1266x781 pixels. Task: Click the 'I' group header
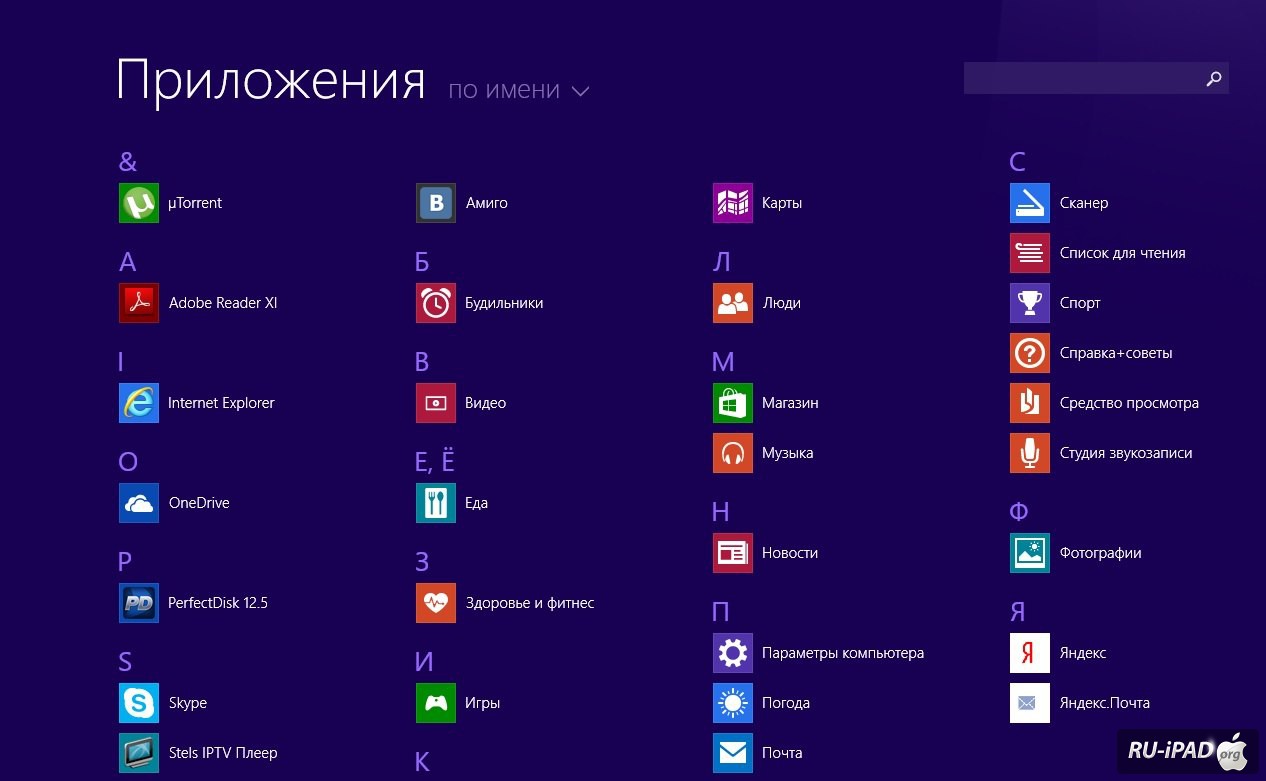[121, 362]
